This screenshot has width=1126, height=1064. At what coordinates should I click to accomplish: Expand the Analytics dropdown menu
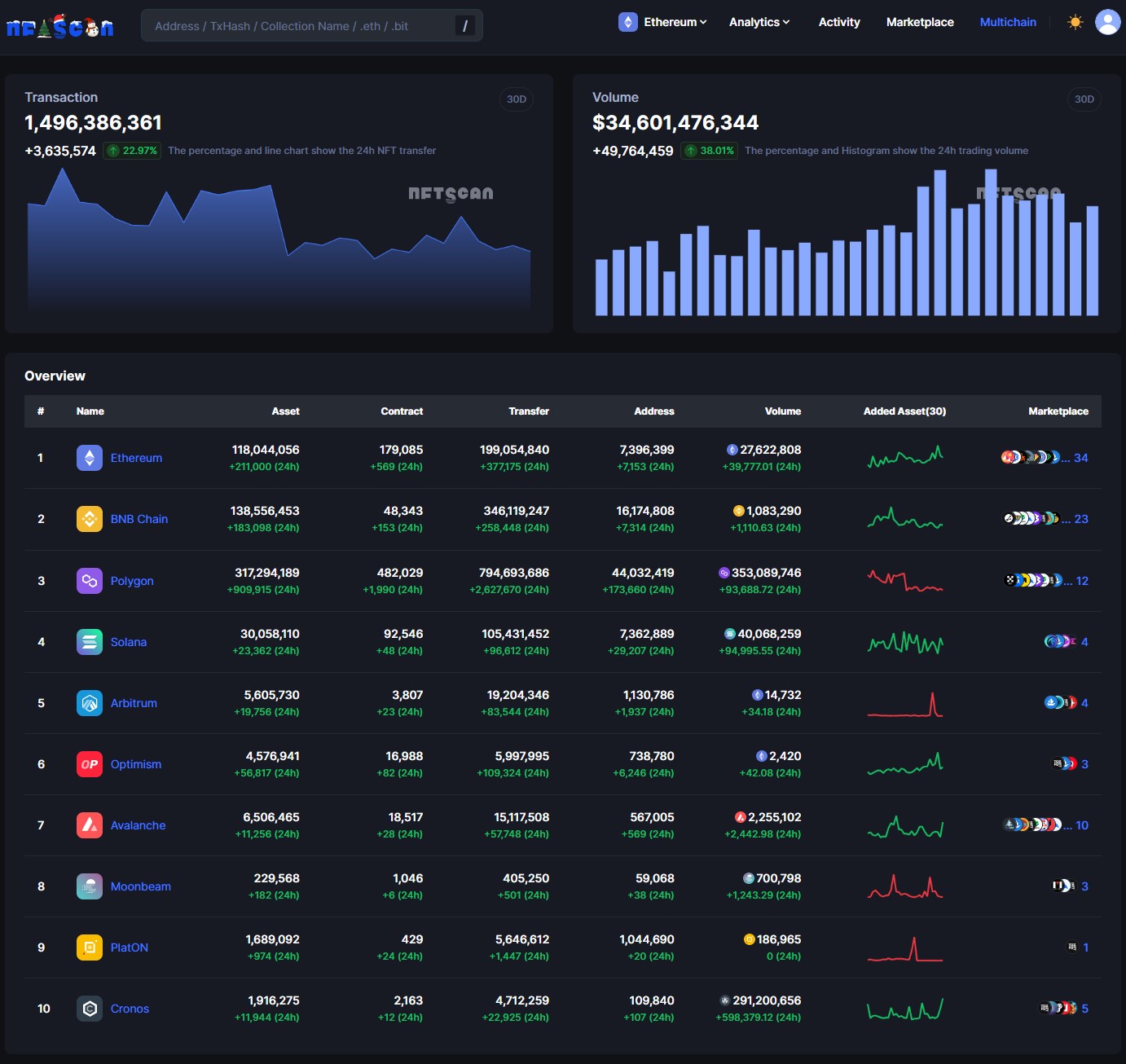[759, 22]
